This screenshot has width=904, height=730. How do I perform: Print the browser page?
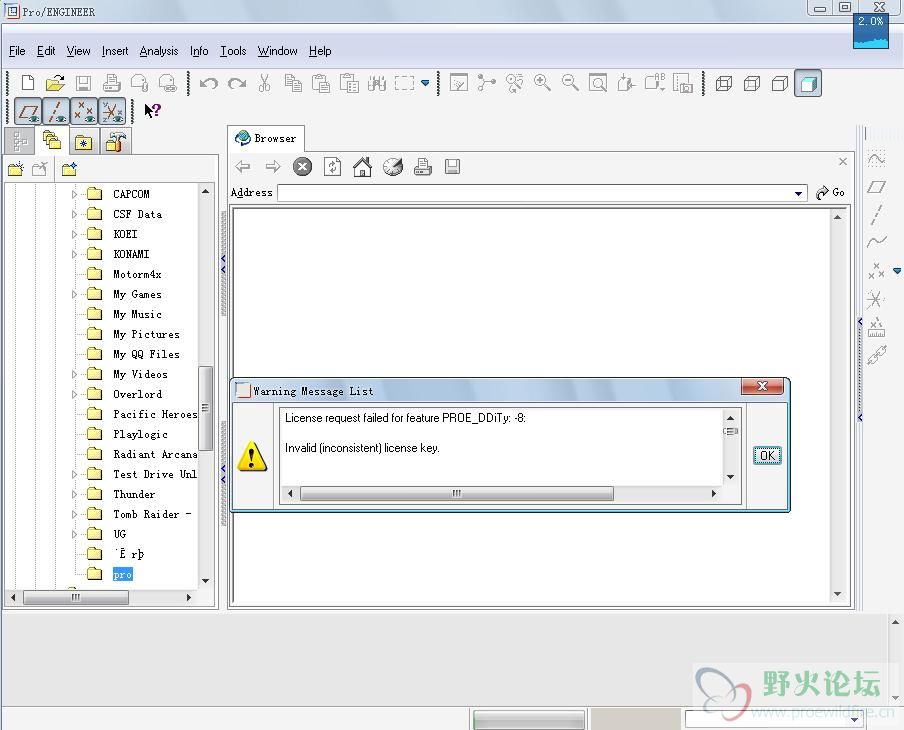pos(423,167)
